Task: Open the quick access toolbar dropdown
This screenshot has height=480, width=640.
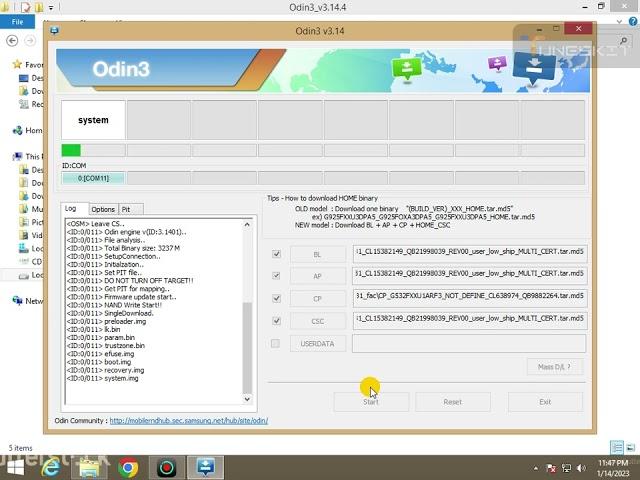Action: [x=51, y=7]
